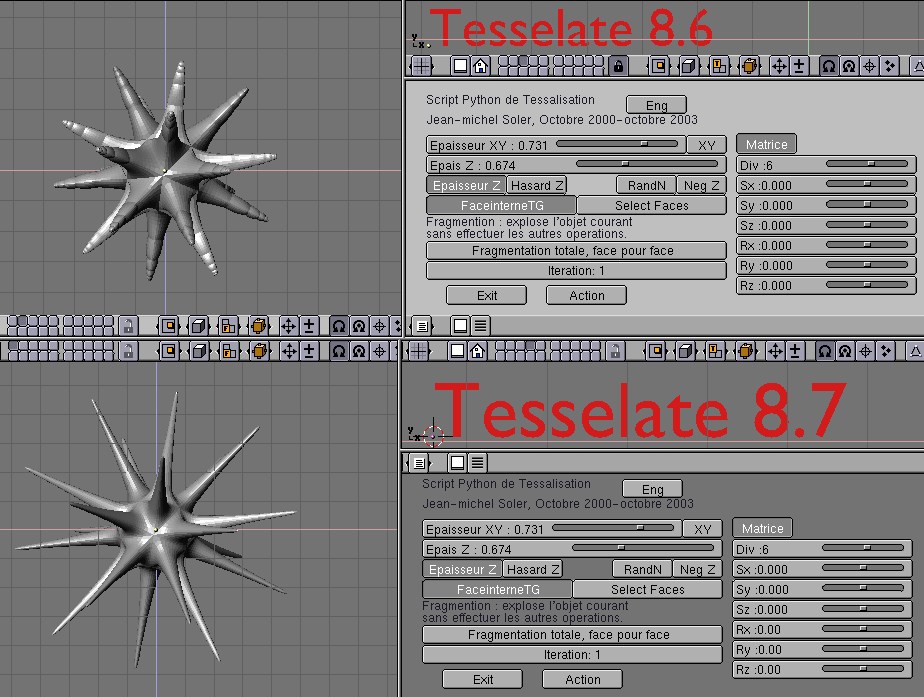Viewport: 924px width, 697px height.
Task: Toggle RandN in Tesselate 8.6 panel
Action: [x=646, y=186]
